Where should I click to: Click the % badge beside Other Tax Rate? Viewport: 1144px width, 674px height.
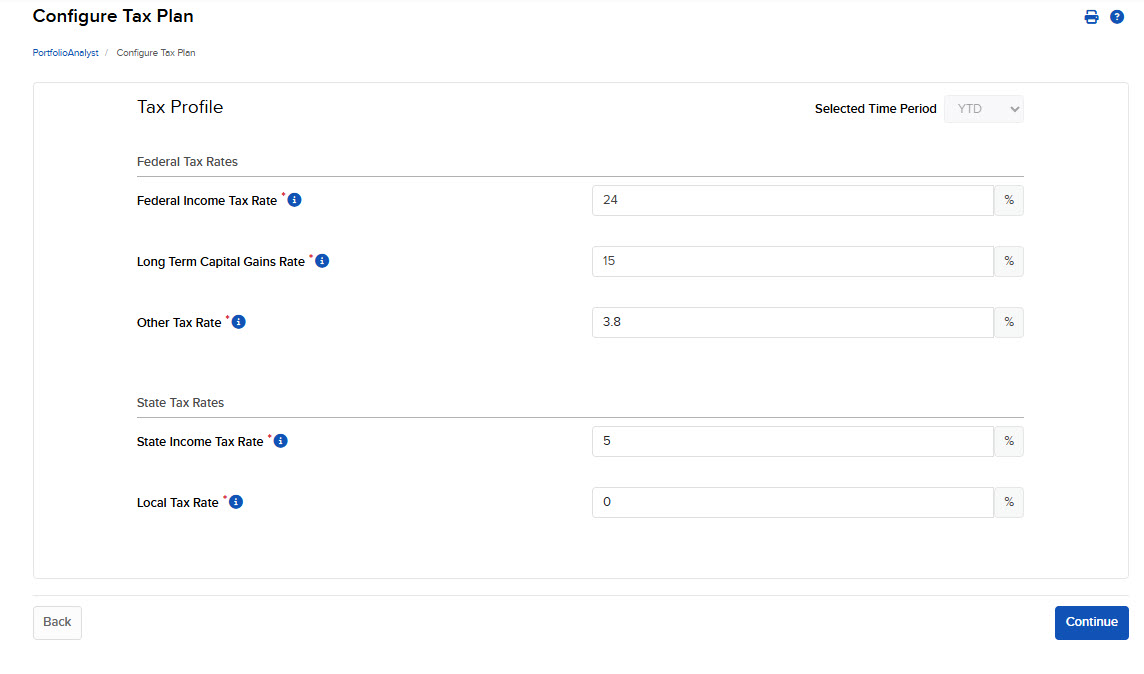1008,322
